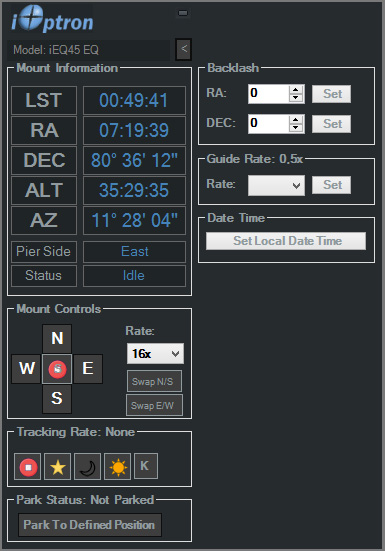Click Park To Defined Position
Screen dimensions: 385x551
(x=90, y=525)
